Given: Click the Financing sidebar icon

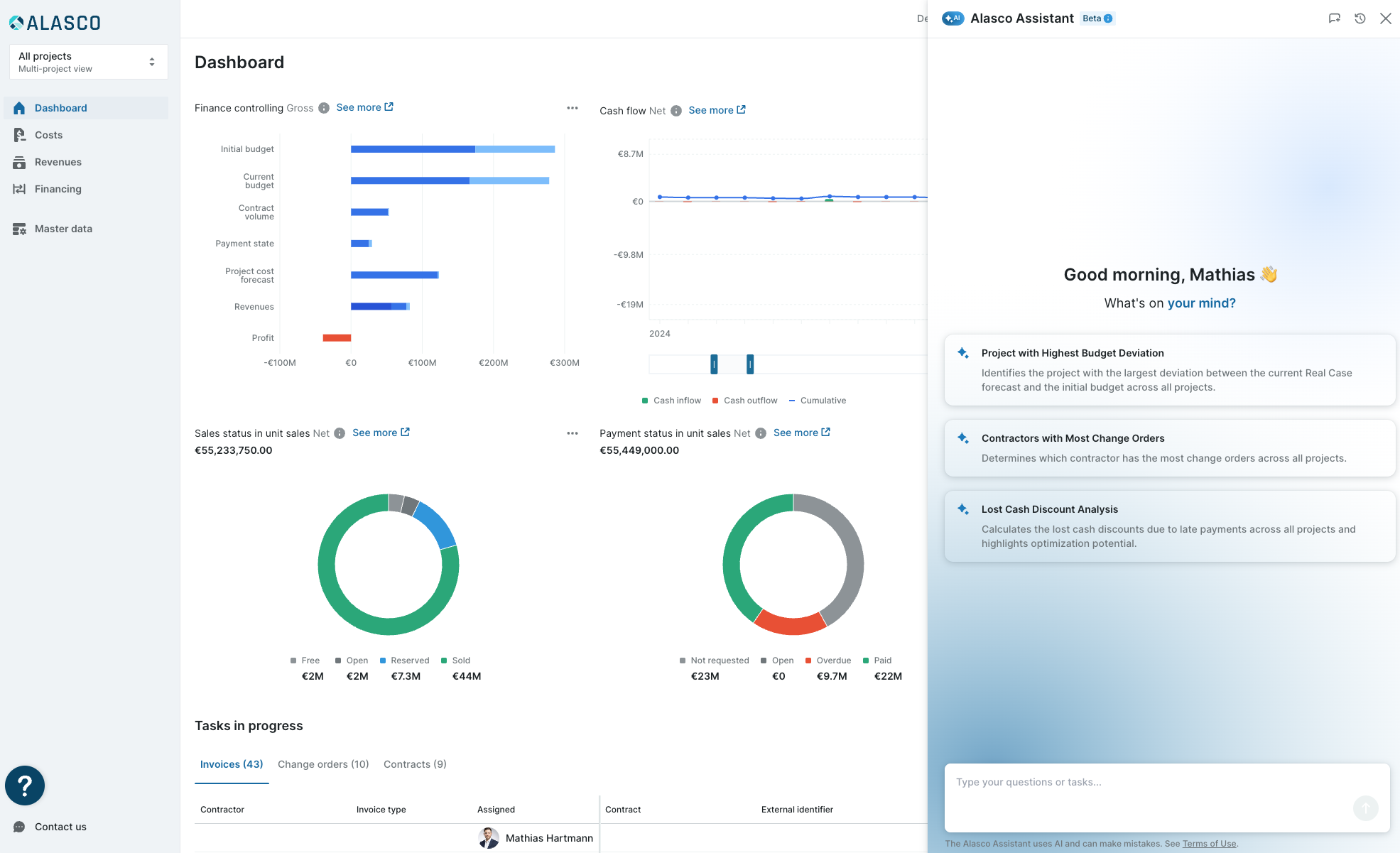Looking at the screenshot, I should [19, 189].
